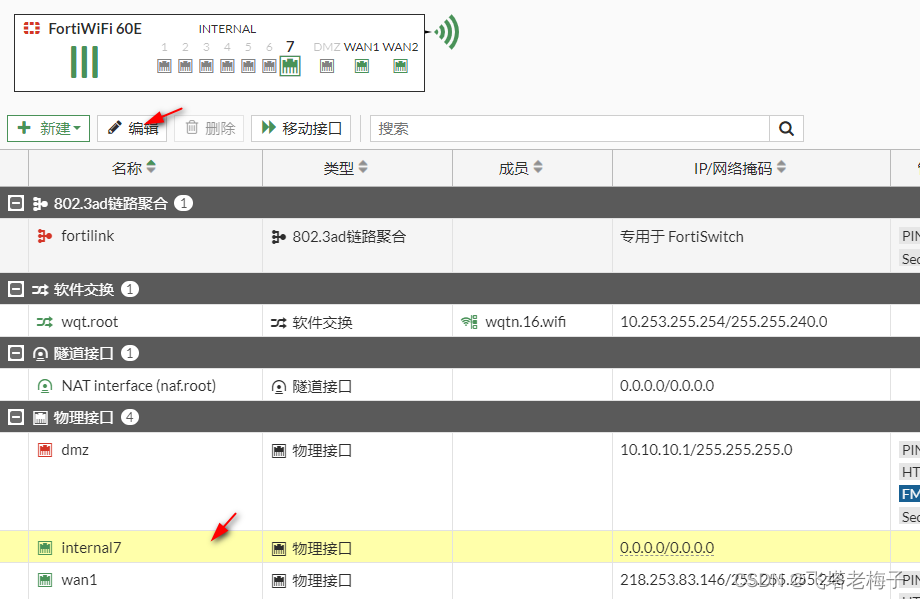Click the 编辑 edit button
Image resolution: width=920 pixels, height=599 pixels.
click(132, 128)
